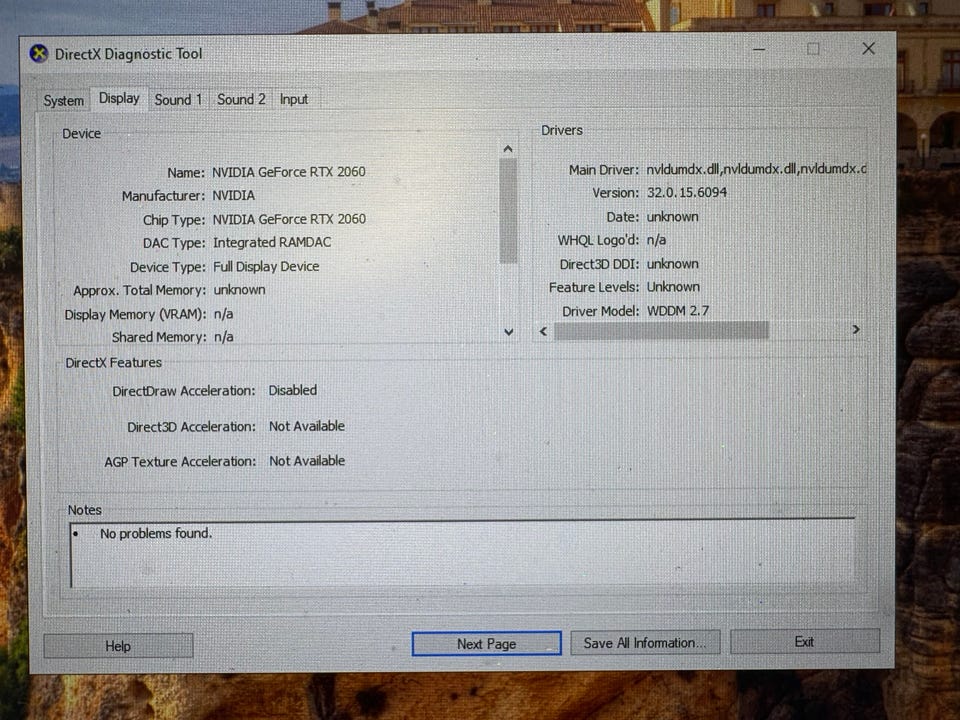Click the Notes text box area
This screenshot has height=720, width=960.
click(462, 553)
